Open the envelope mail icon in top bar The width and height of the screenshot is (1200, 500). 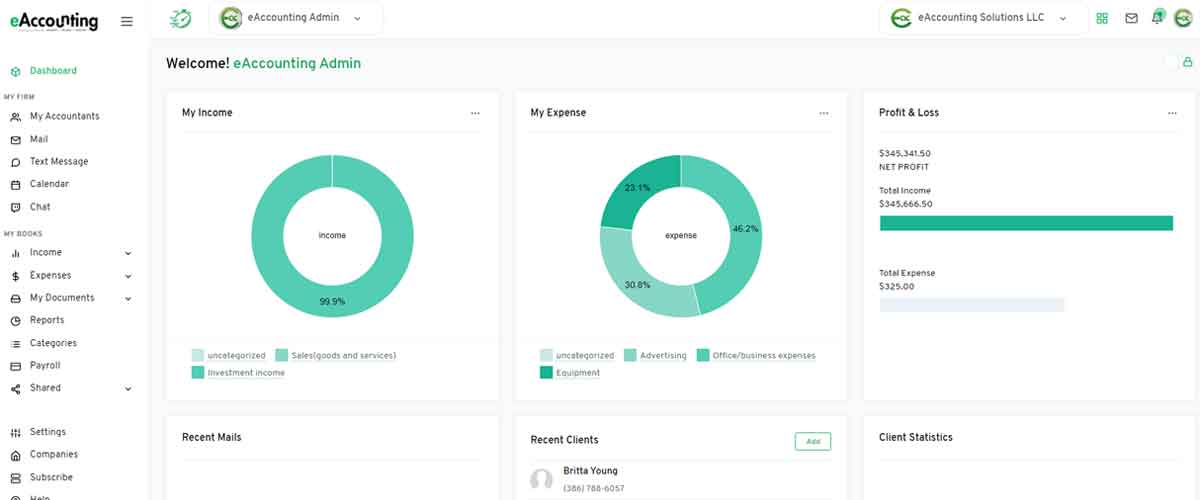coord(1131,18)
